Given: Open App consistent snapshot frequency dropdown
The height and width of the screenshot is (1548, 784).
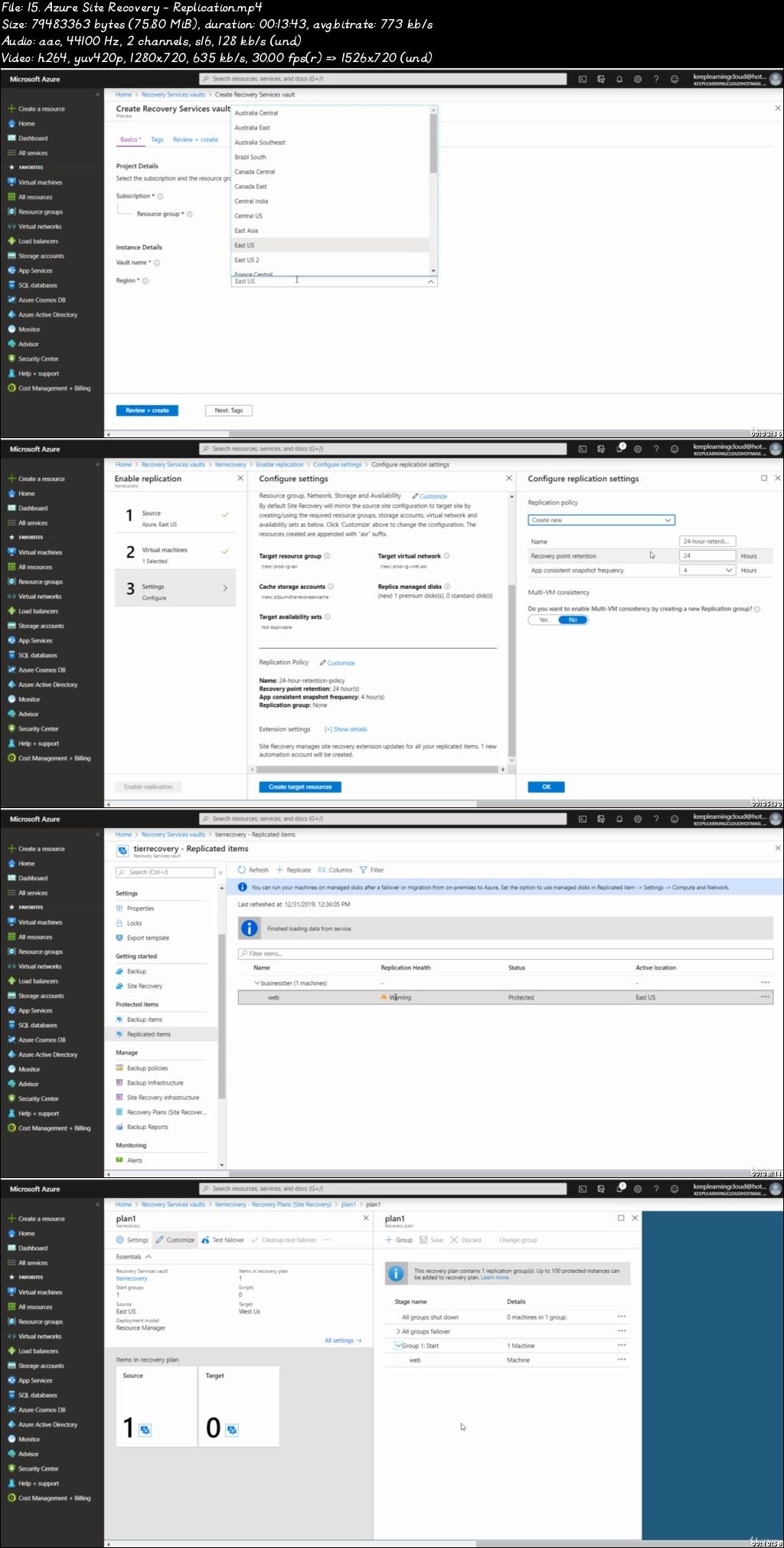Looking at the screenshot, I should [707, 570].
